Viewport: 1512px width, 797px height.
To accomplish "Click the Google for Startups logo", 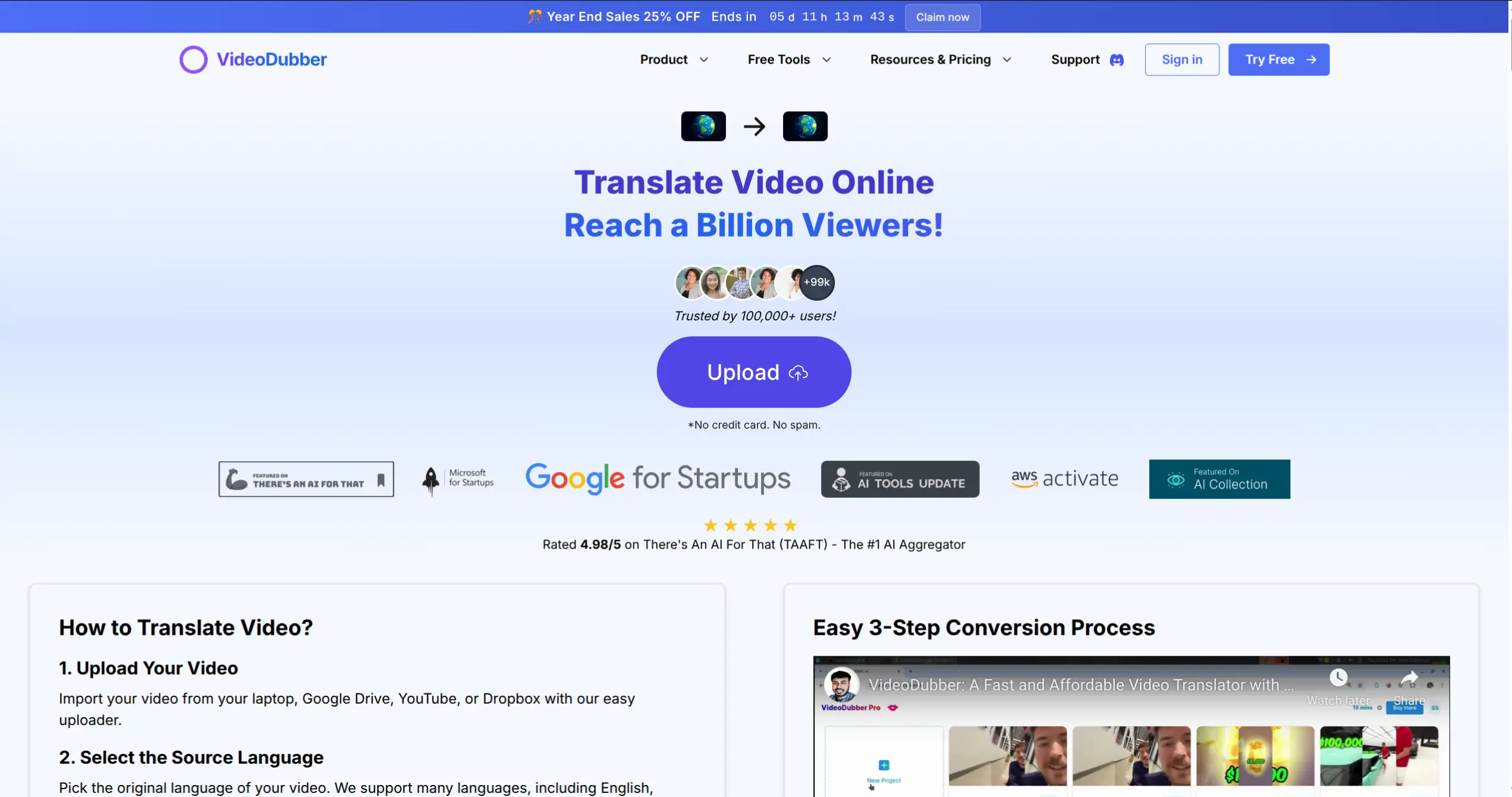I will tap(658, 478).
